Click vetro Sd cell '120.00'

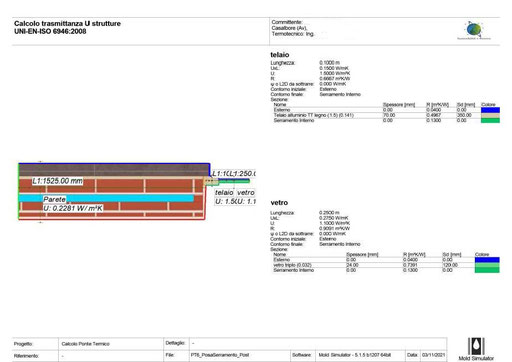[x=450, y=265]
